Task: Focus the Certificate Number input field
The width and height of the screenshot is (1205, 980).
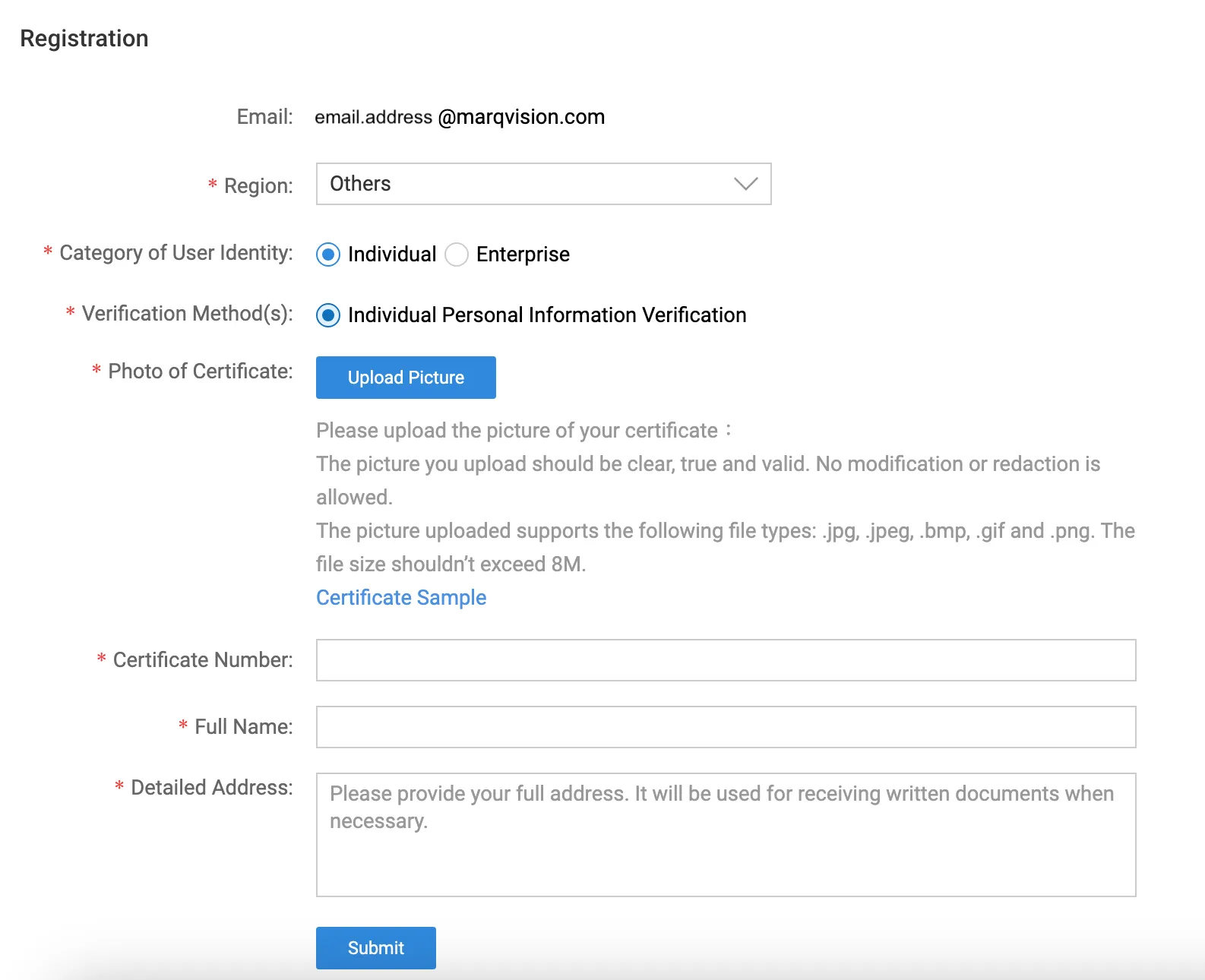Action: tap(726, 660)
